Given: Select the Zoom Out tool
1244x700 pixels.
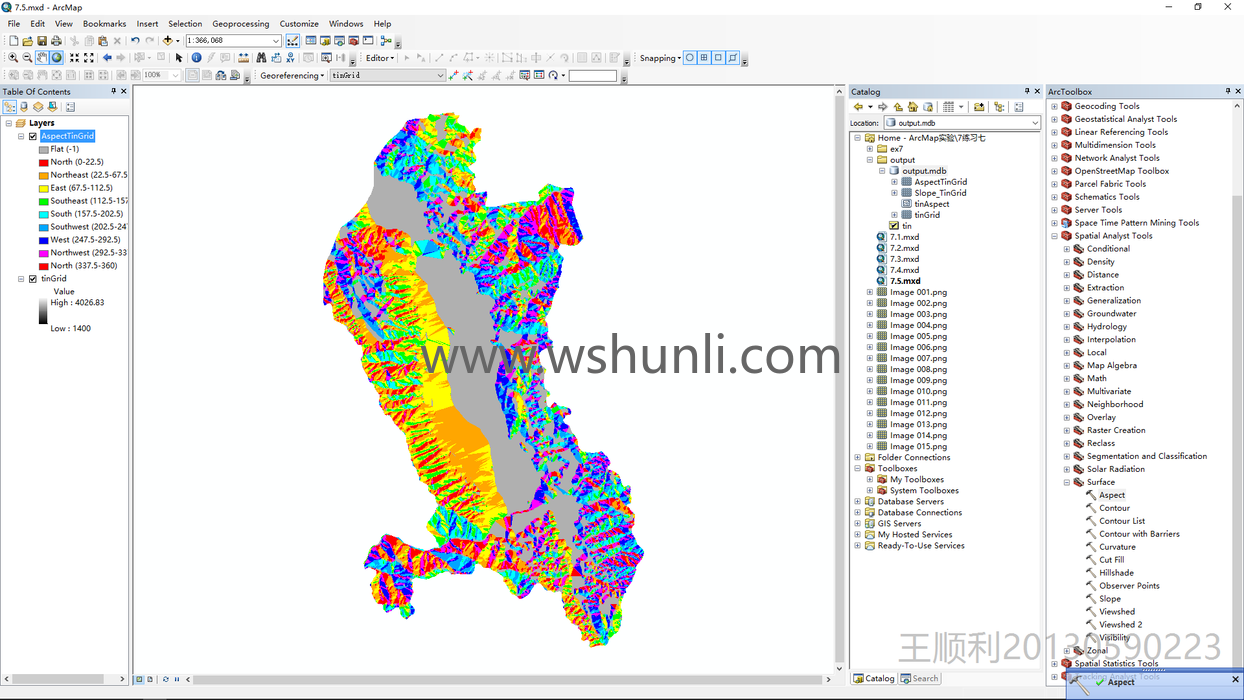Looking at the screenshot, I should click(27, 58).
